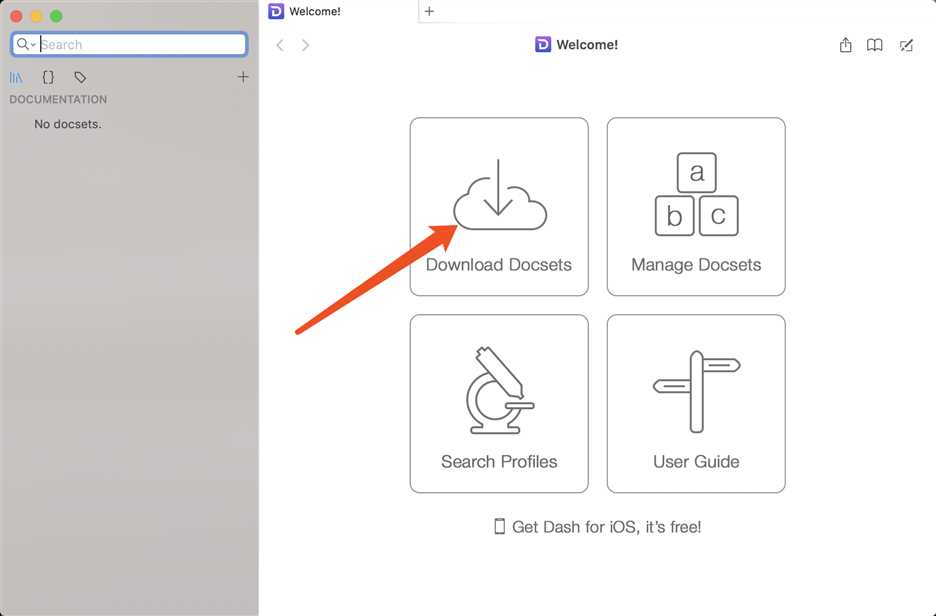
Task: Add a docset with the sidebar plus
Action: pos(243,77)
